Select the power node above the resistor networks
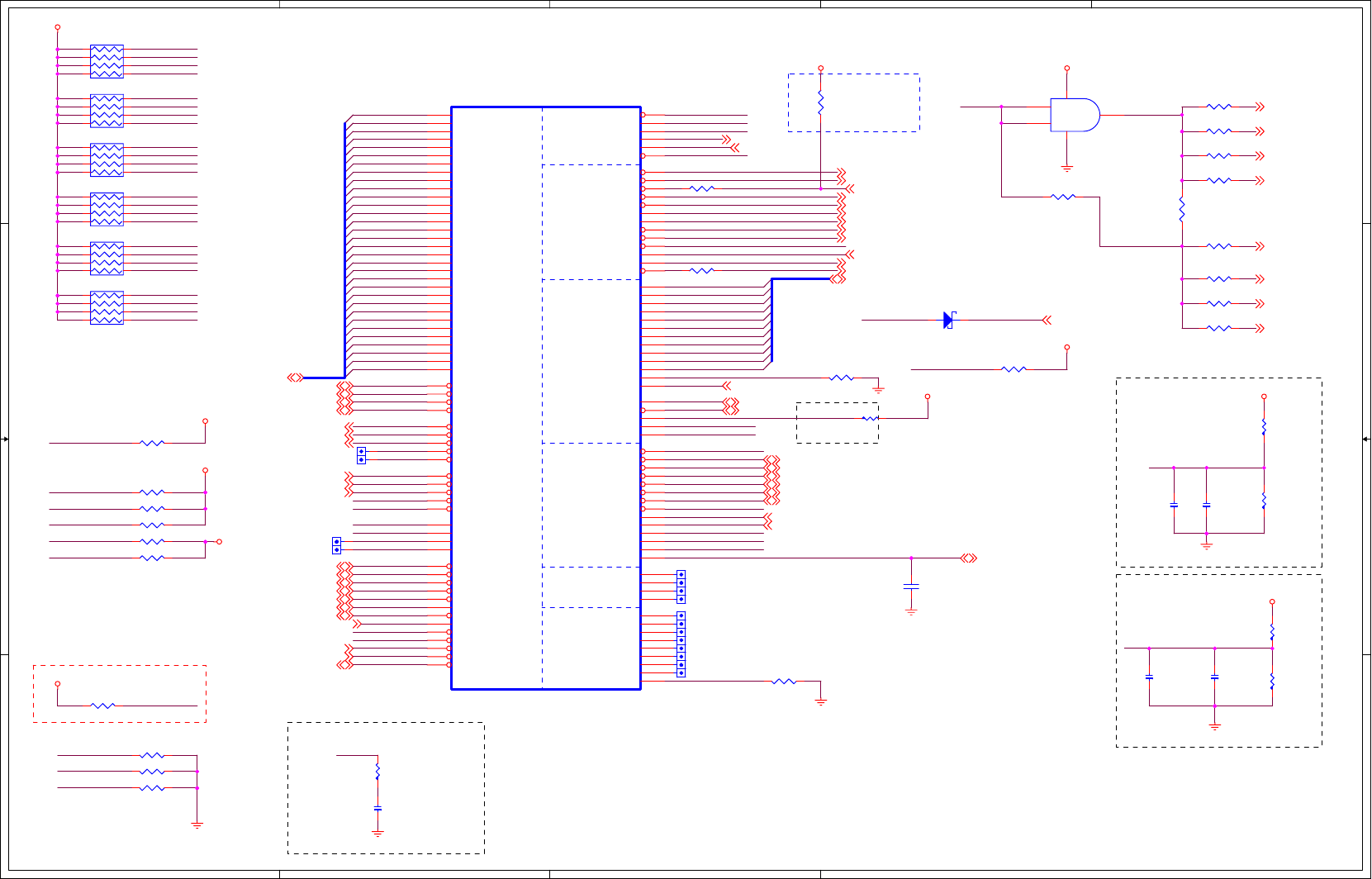1372x879 pixels. point(58,27)
